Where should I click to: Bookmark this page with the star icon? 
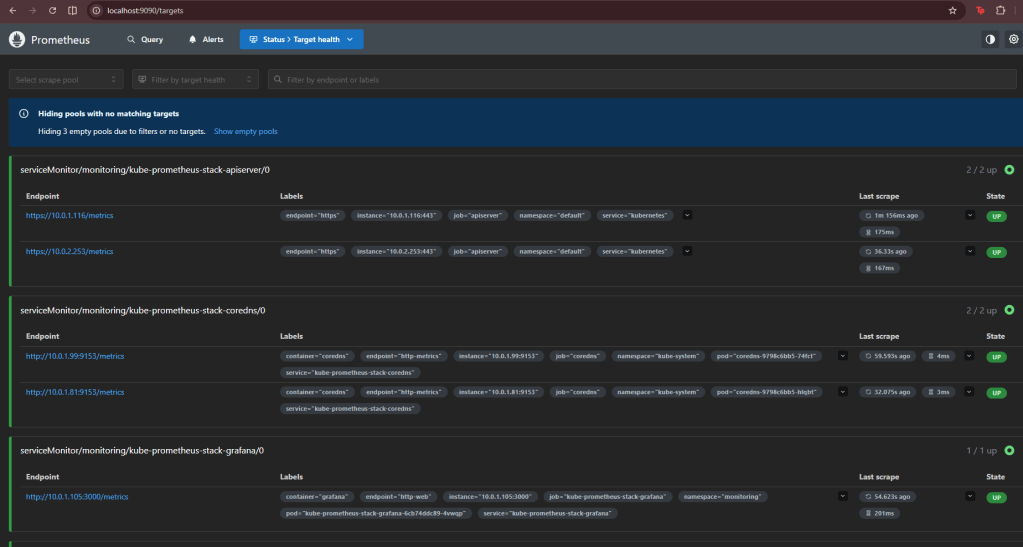click(953, 10)
